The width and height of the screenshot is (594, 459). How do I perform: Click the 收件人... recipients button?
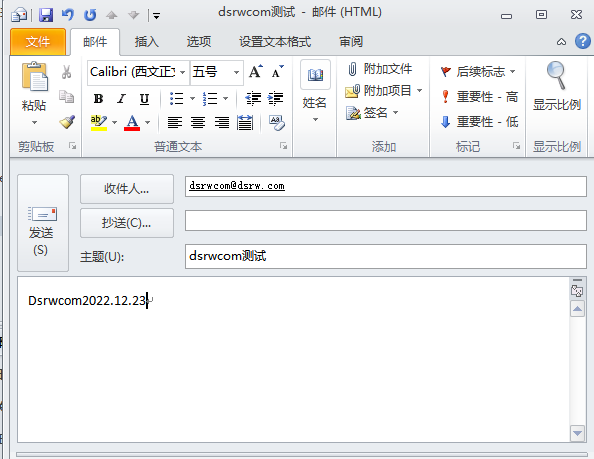[127, 189]
